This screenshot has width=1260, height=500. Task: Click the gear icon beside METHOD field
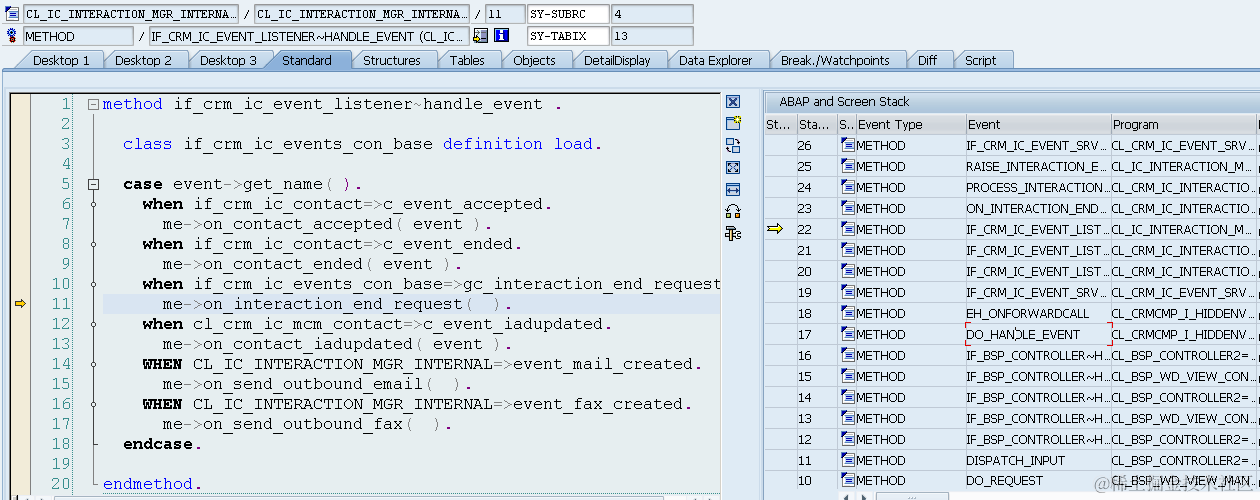(12, 36)
